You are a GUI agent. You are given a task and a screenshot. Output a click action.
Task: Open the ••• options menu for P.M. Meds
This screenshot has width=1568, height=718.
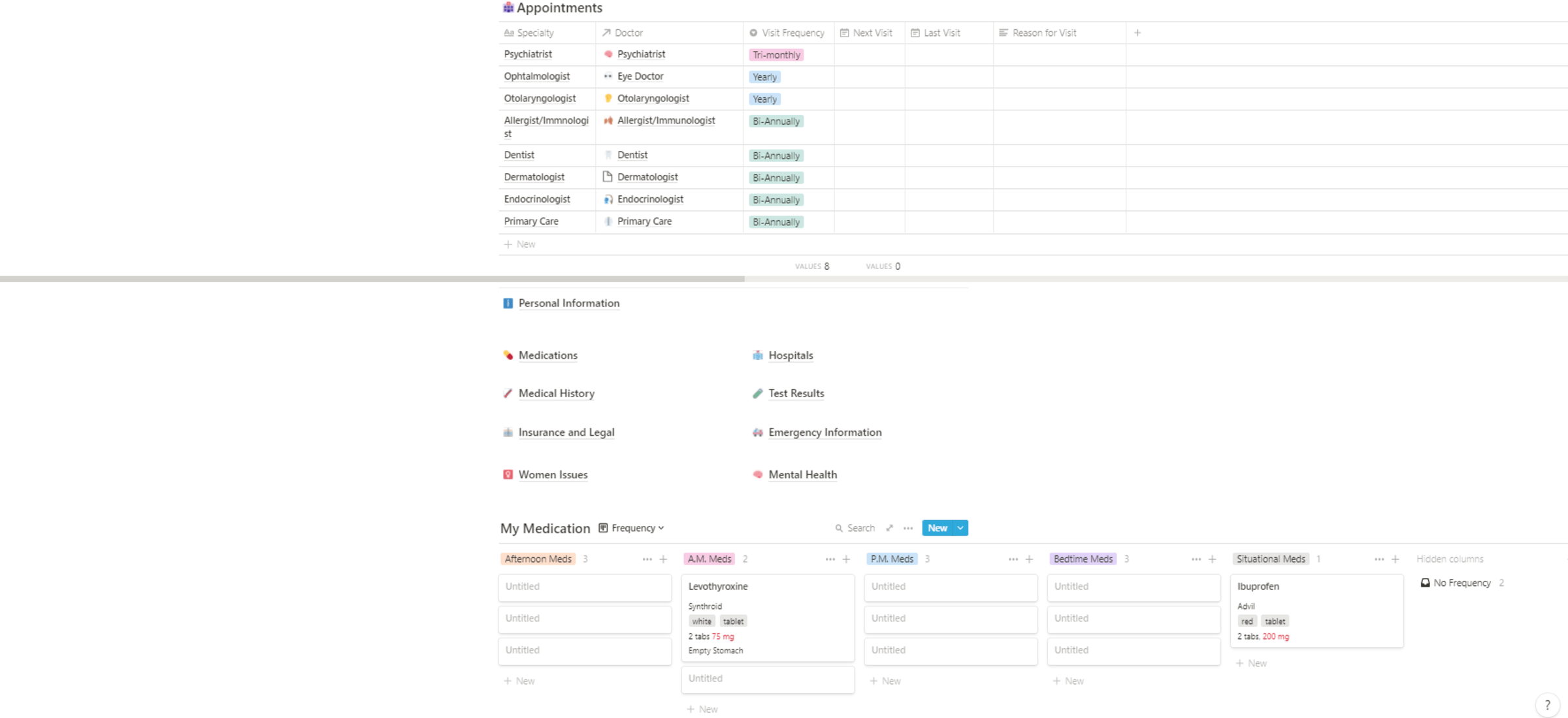pos(1012,559)
